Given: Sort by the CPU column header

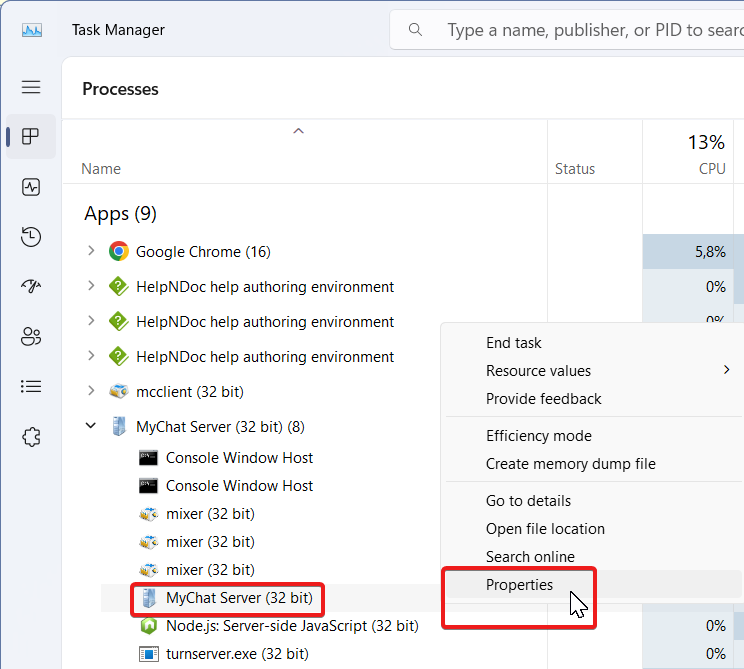Looking at the screenshot, I should (x=712, y=168).
